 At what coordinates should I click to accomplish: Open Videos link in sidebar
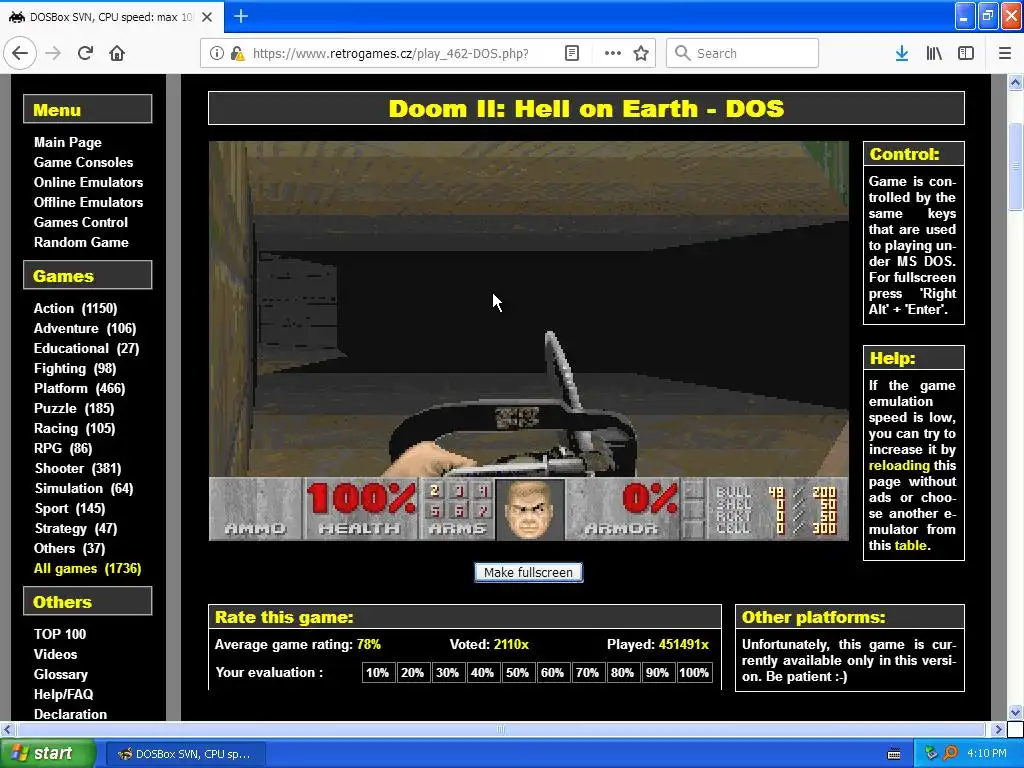pos(56,654)
